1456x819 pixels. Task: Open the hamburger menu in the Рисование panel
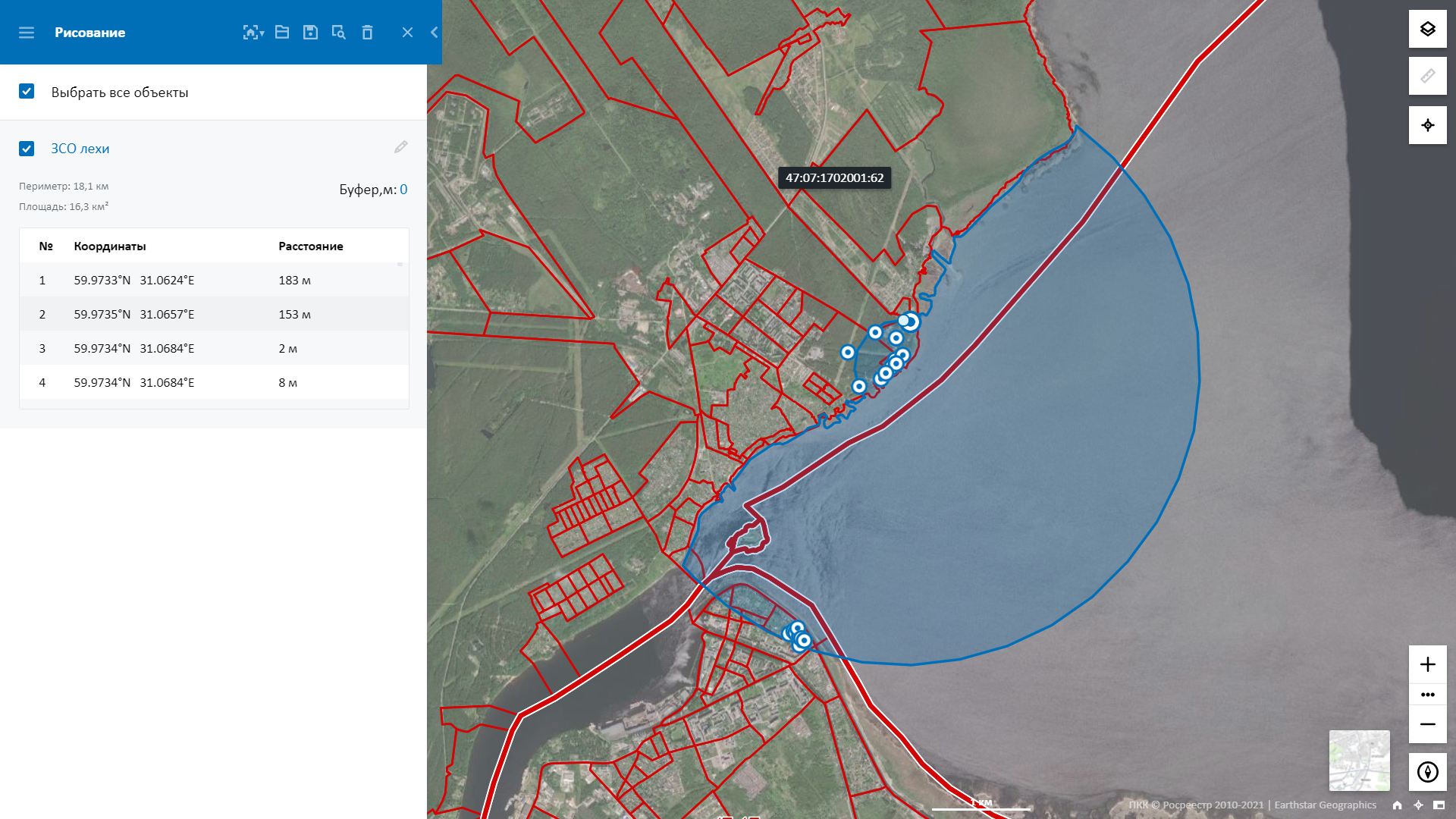pyautogui.click(x=27, y=33)
